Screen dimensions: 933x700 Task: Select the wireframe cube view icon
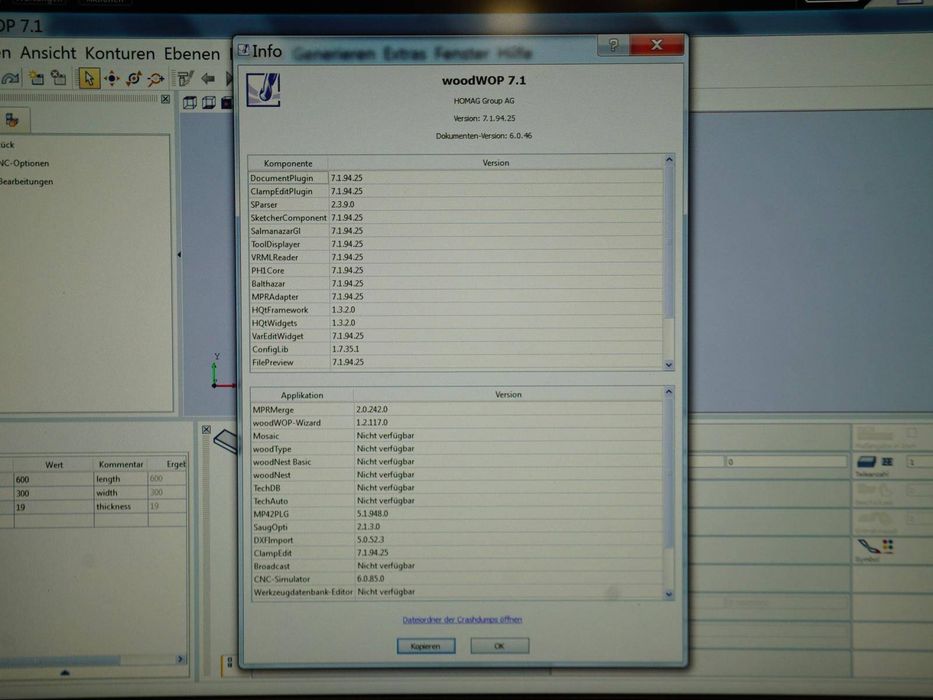[x=190, y=102]
